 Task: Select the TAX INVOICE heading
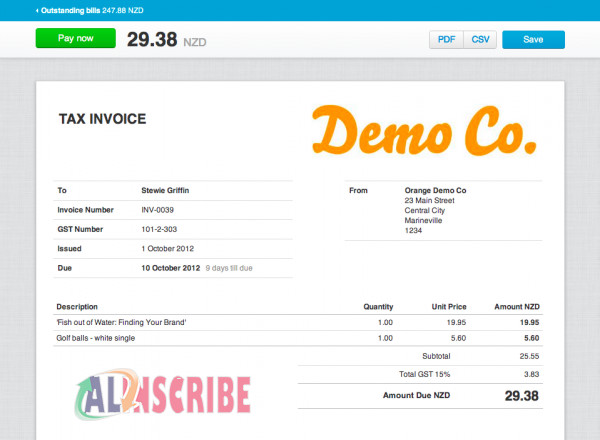(103, 119)
